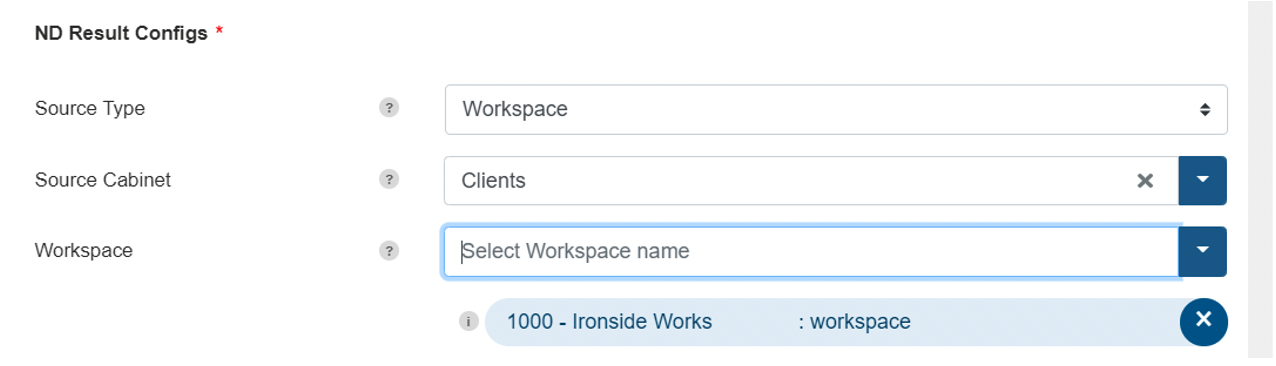Select the 1000 - Ironside Works chip text

pos(610,322)
